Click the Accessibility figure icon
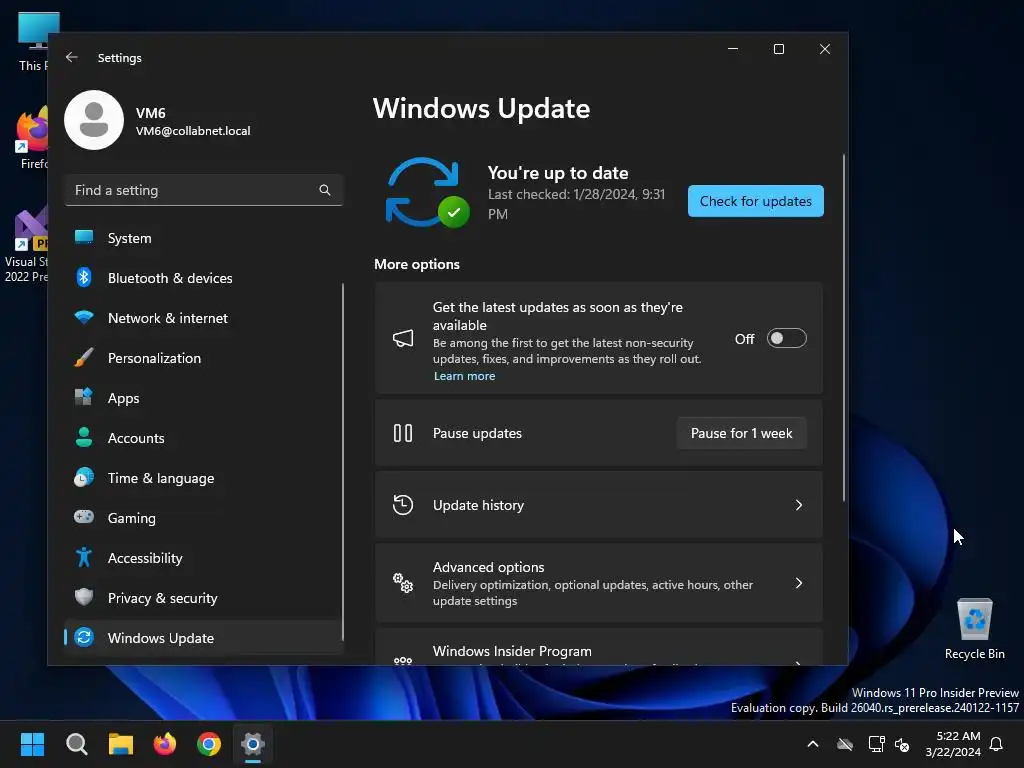The width and height of the screenshot is (1024, 768). point(84,557)
